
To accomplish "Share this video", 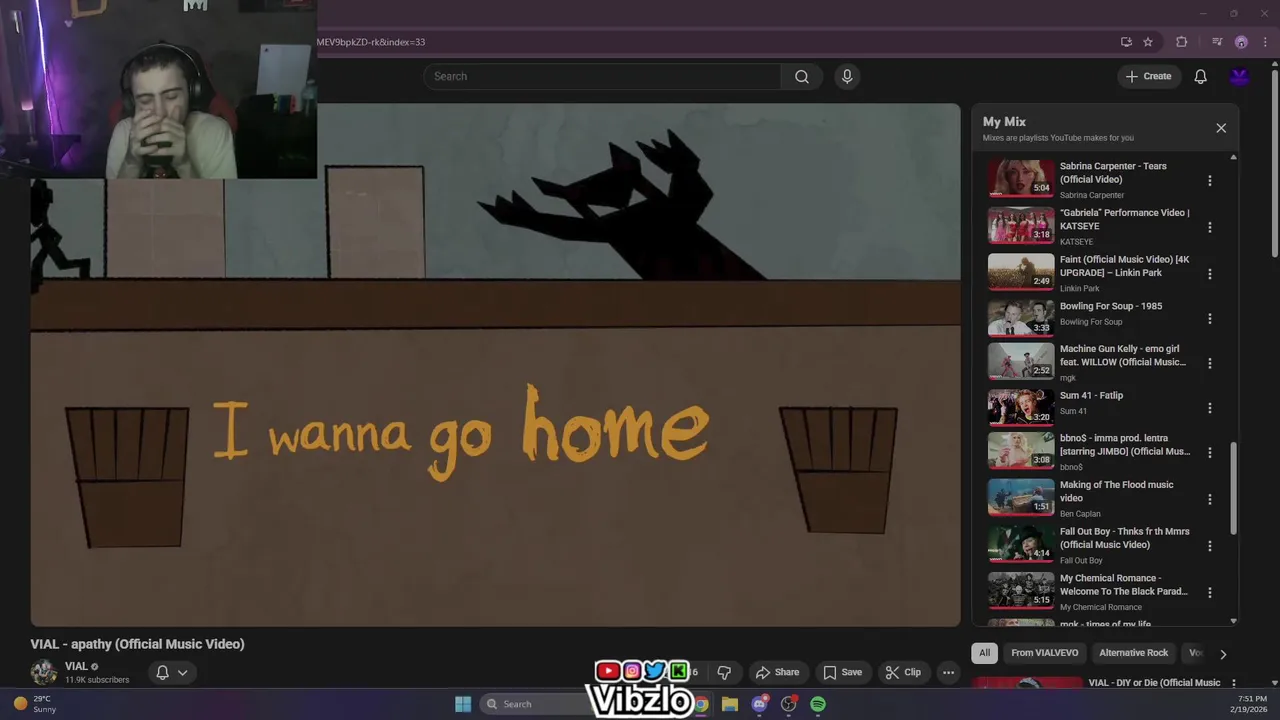I will click(777, 672).
